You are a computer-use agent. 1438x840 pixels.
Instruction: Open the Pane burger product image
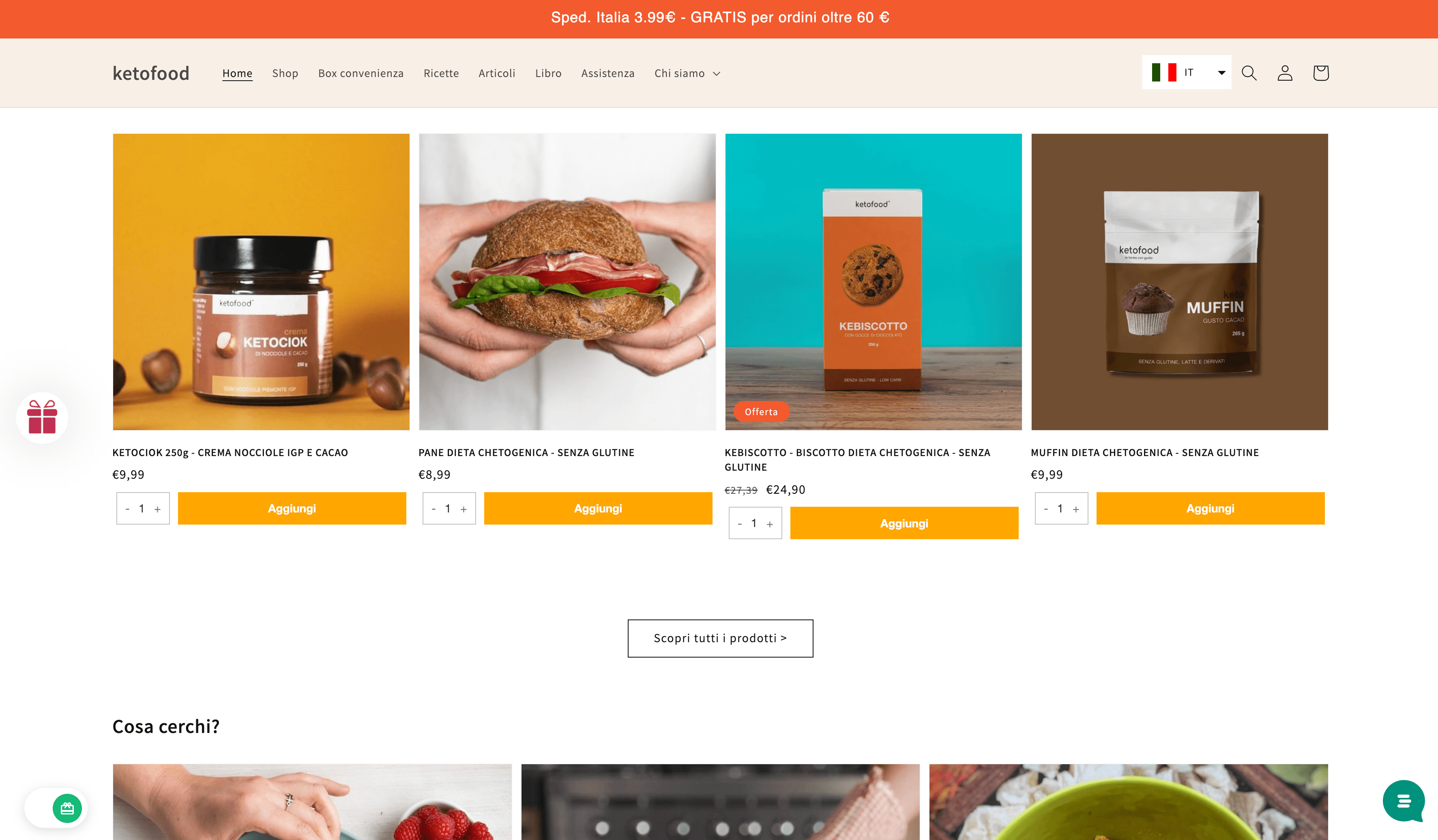(x=567, y=282)
